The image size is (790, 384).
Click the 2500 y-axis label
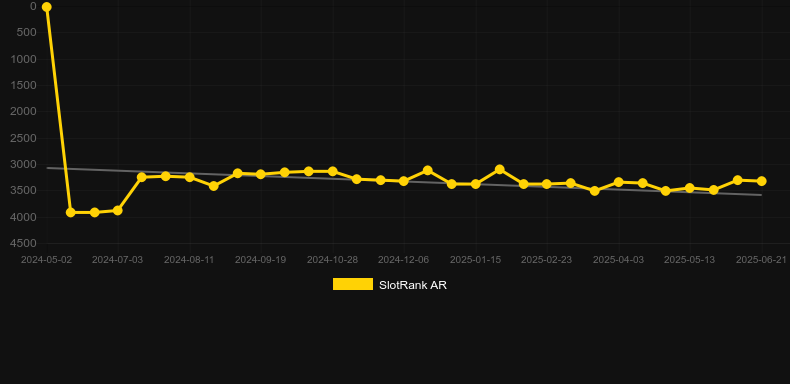pos(24,138)
